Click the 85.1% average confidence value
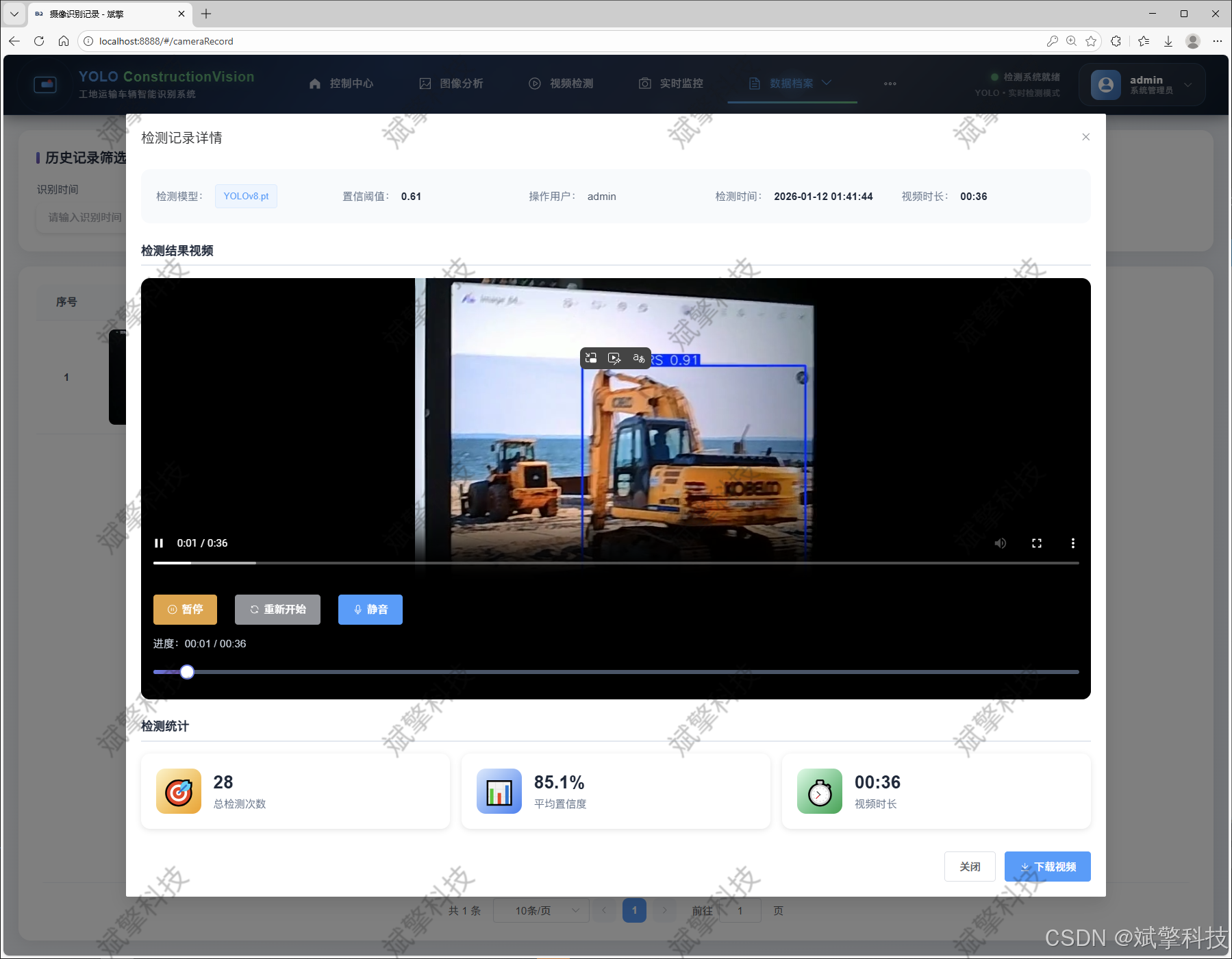 (559, 782)
